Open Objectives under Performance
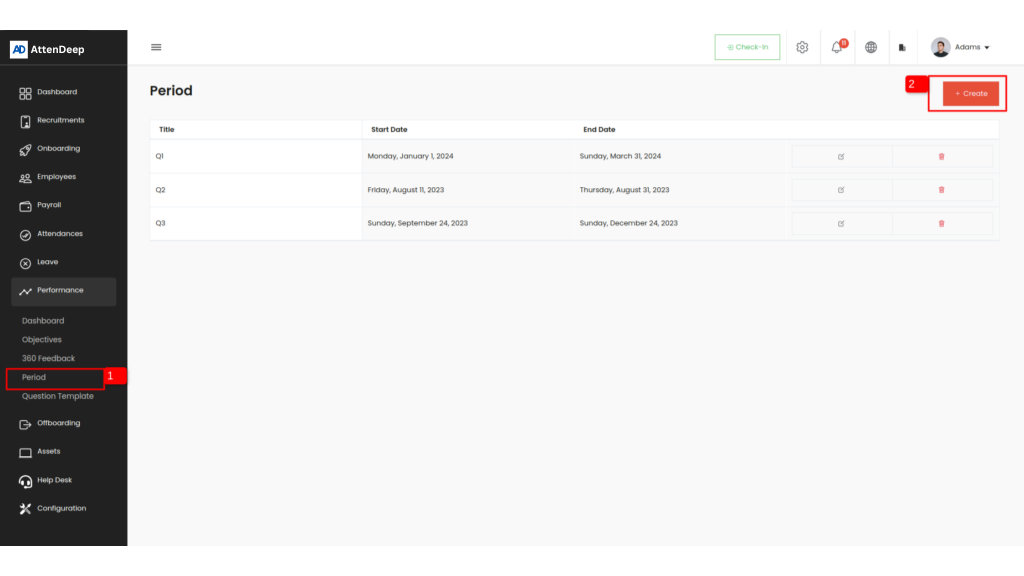 [x=42, y=340]
